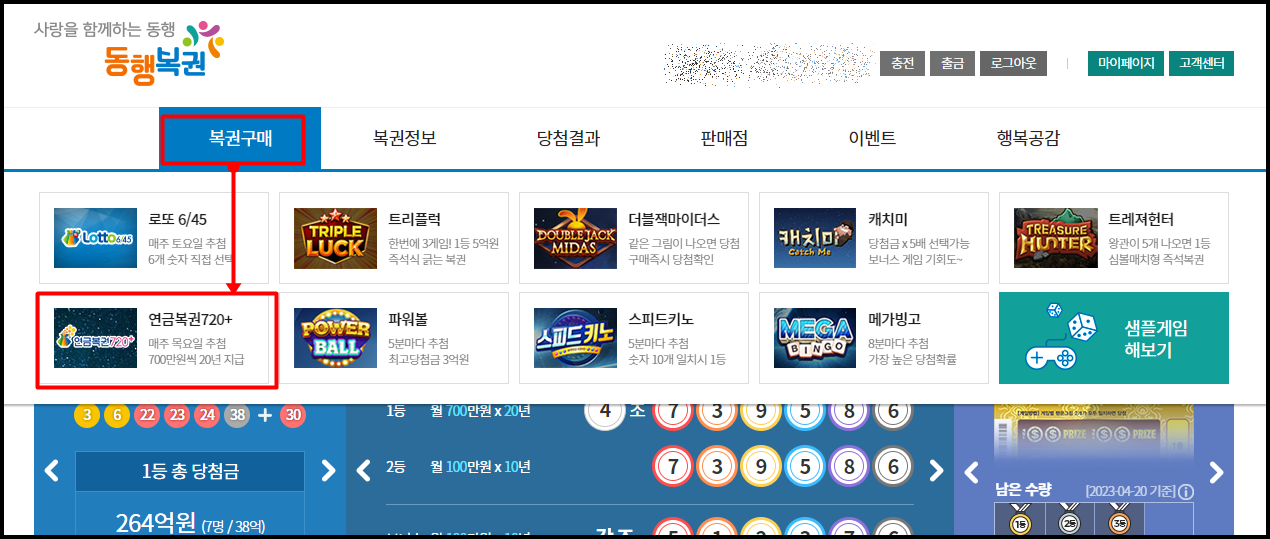Go to next pension lottery result arrow
The image size is (1270, 539).
[x=936, y=469]
